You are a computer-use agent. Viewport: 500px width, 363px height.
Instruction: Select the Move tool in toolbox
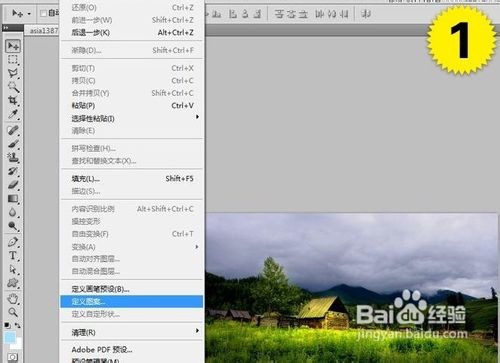13,46
